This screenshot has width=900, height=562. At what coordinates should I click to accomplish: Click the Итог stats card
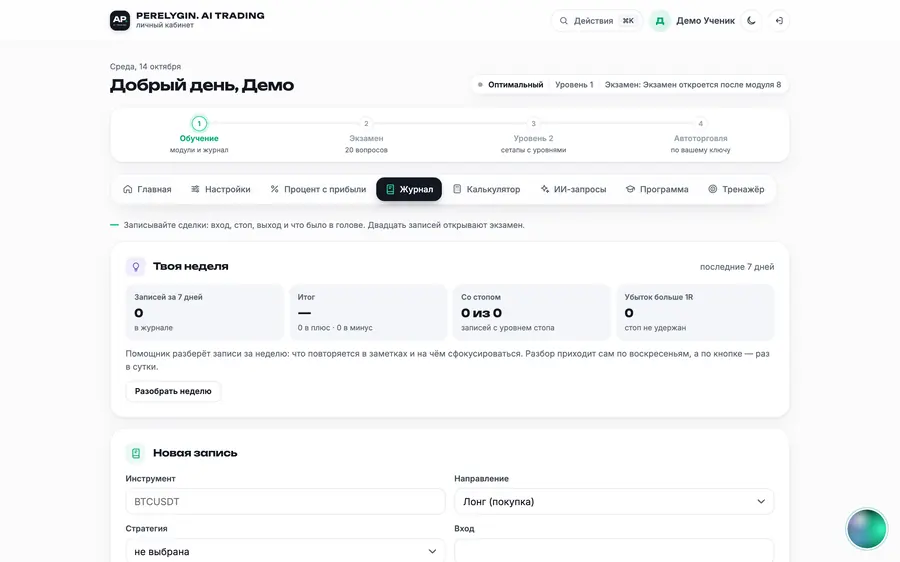(x=368, y=312)
